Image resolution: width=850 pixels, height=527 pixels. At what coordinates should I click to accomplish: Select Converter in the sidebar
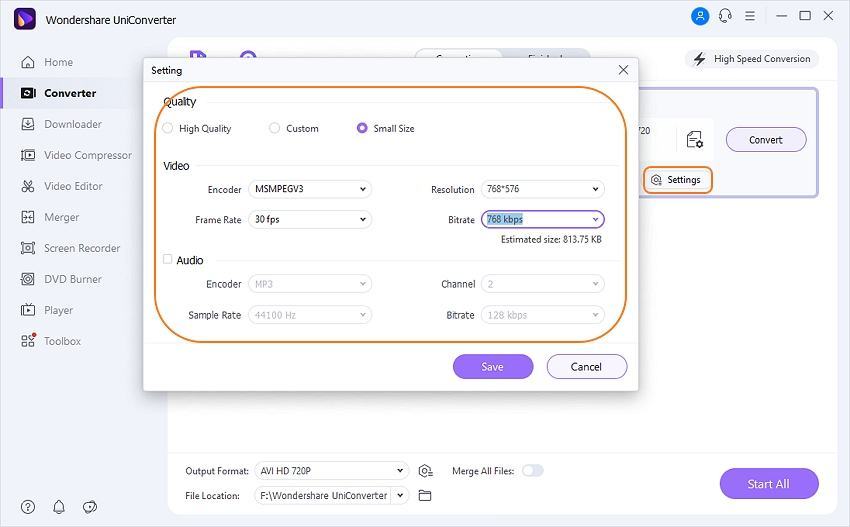click(x=70, y=93)
